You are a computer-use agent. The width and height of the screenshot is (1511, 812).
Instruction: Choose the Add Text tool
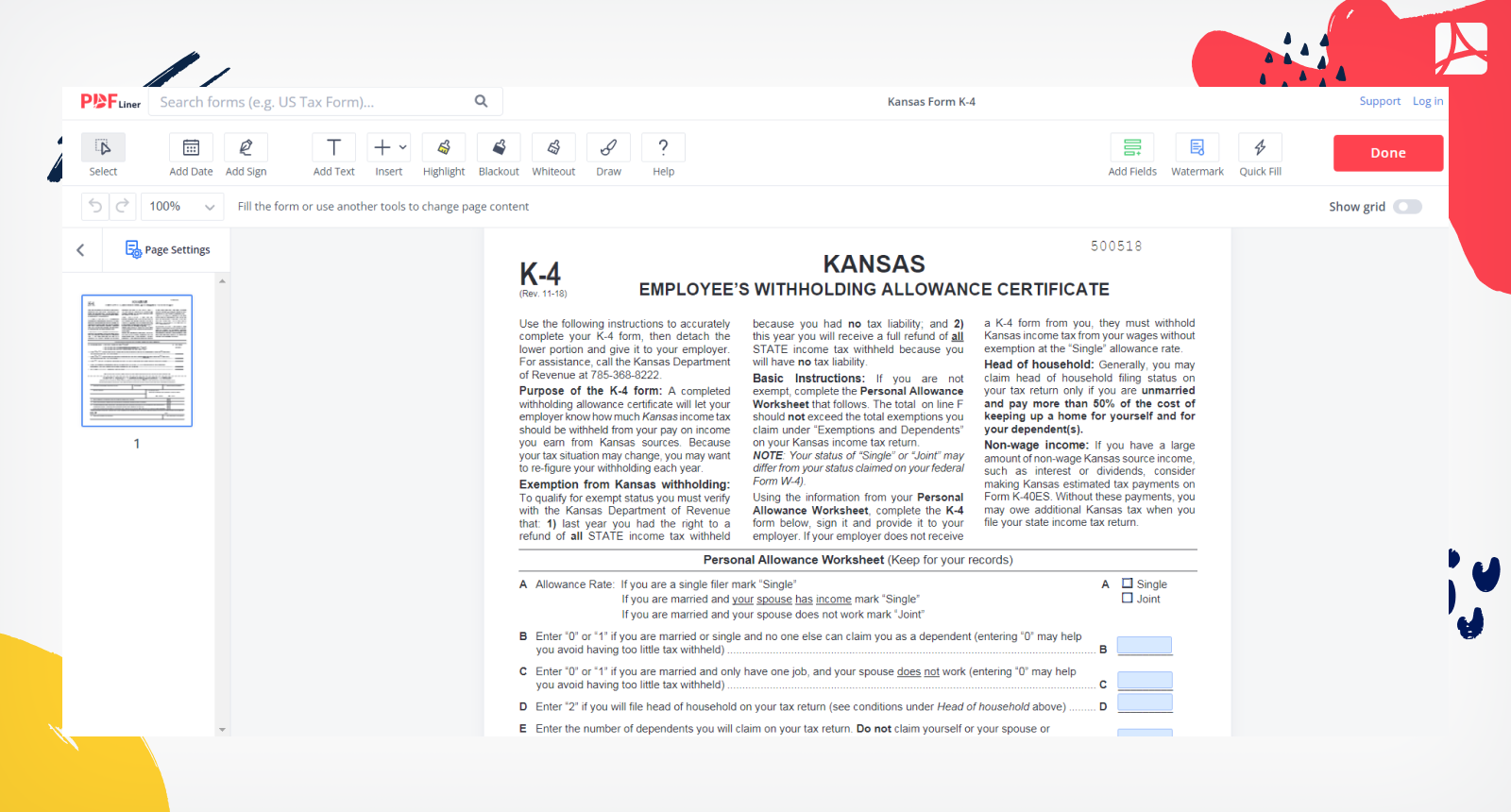333,148
